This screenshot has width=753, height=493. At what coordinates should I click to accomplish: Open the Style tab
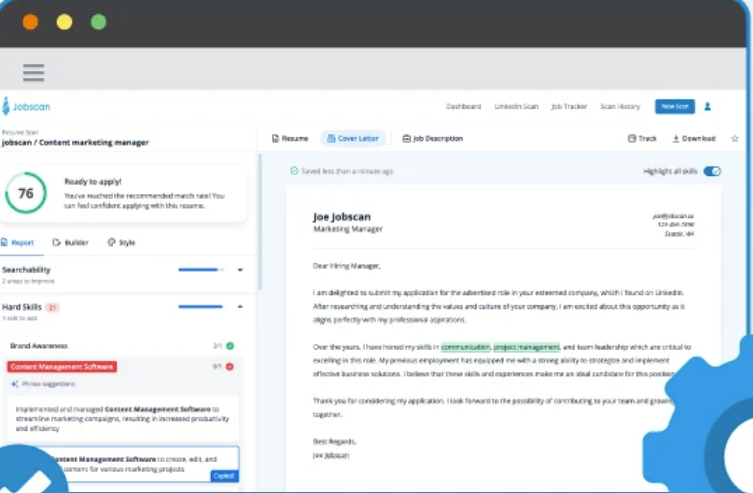pyautogui.click(x=121, y=242)
